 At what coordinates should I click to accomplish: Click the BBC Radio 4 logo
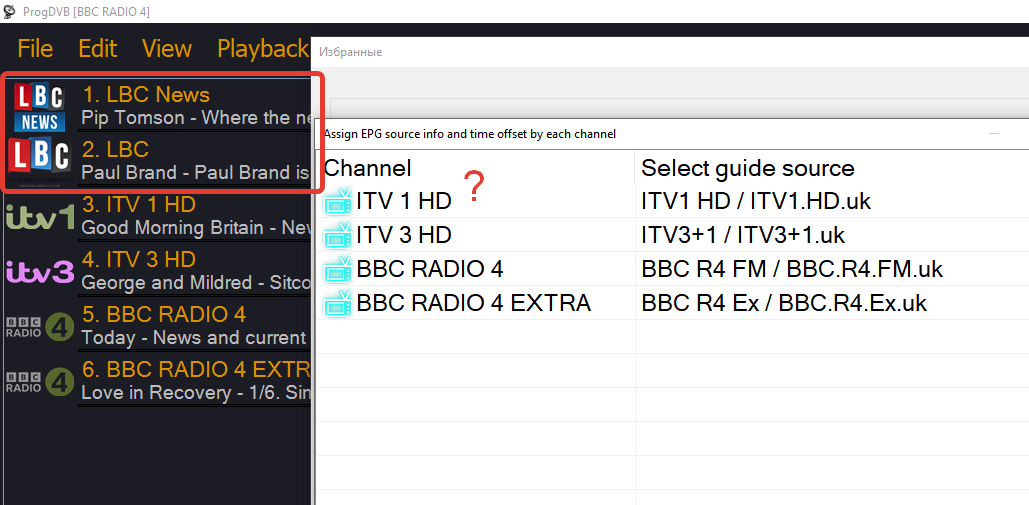point(40,327)
